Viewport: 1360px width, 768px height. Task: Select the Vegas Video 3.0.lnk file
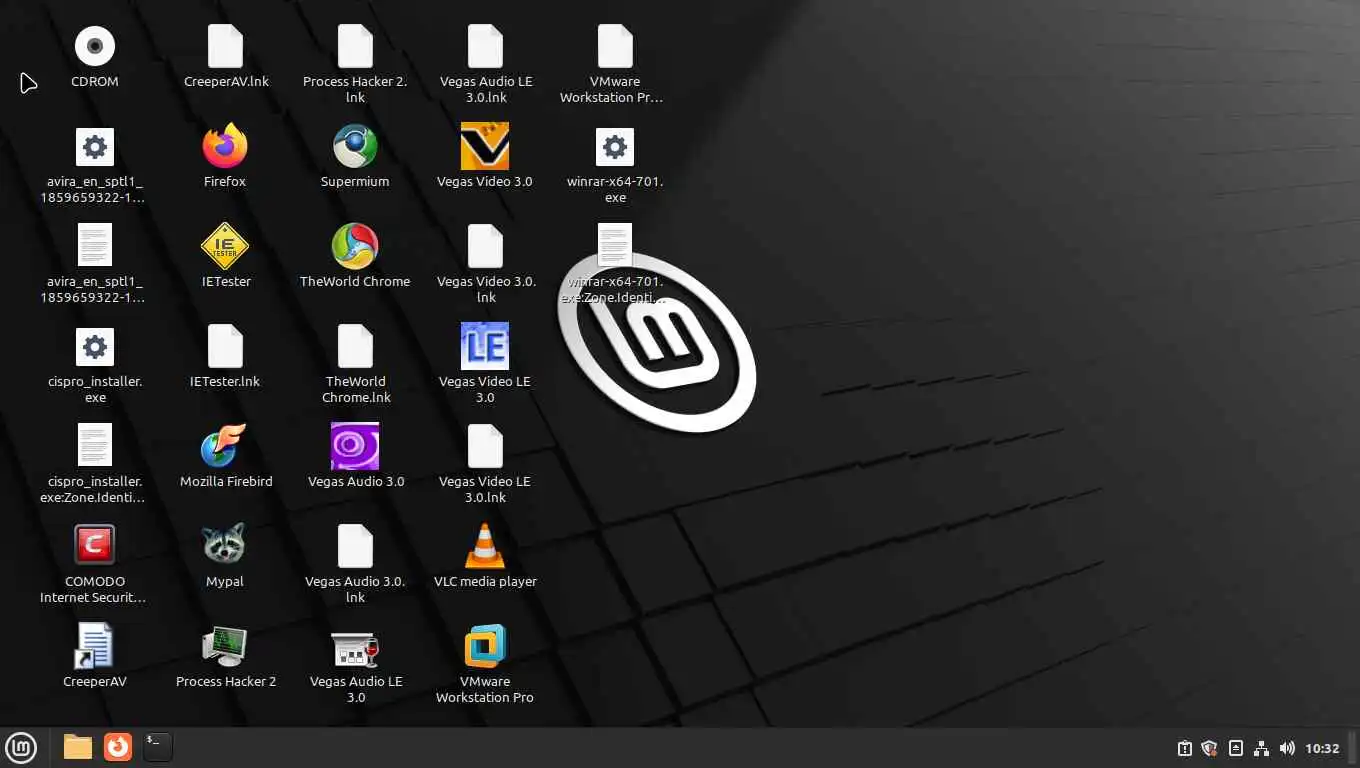click(x=485, y=246)
